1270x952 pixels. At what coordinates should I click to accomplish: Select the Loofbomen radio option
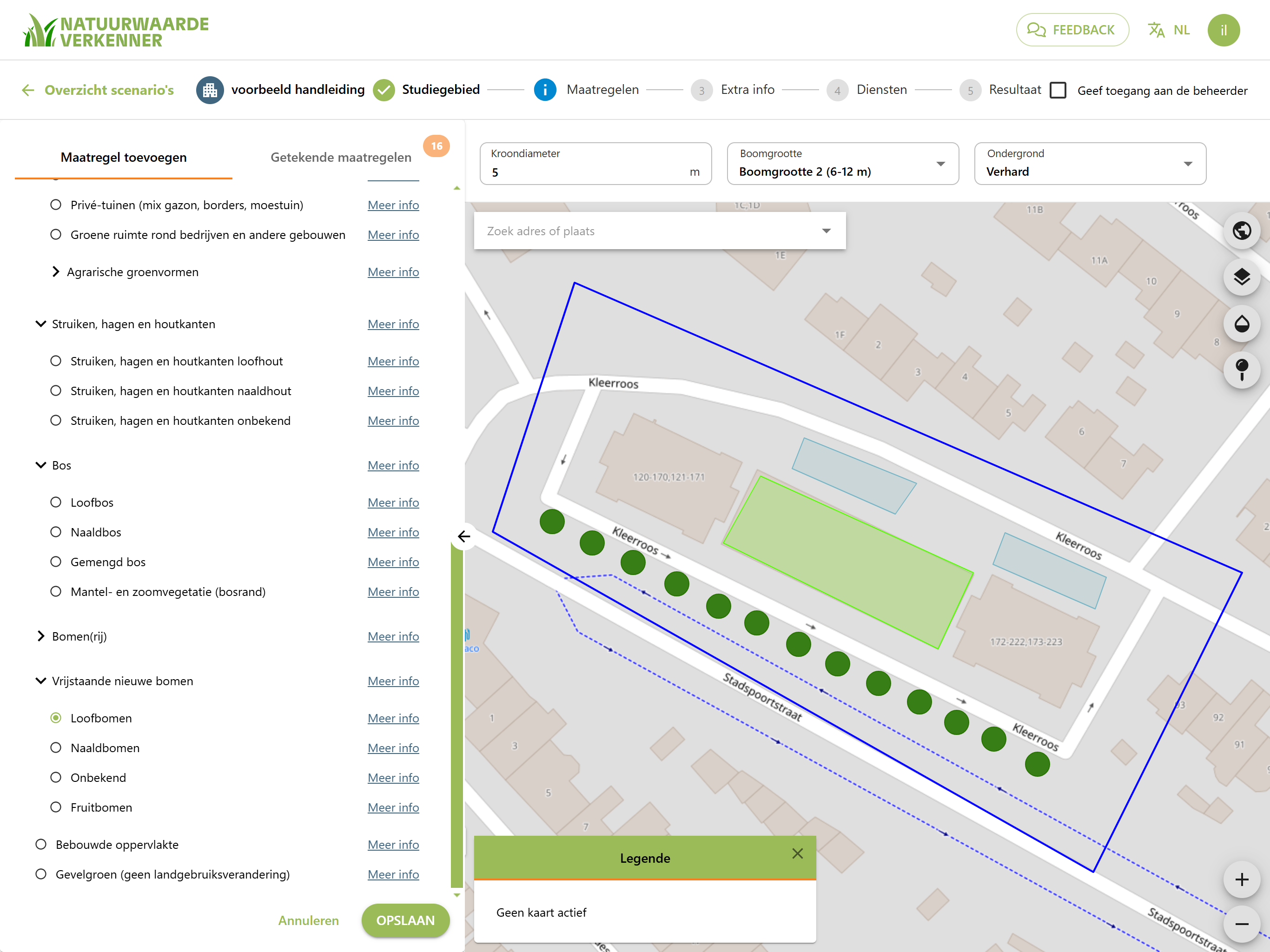(56, 718)
